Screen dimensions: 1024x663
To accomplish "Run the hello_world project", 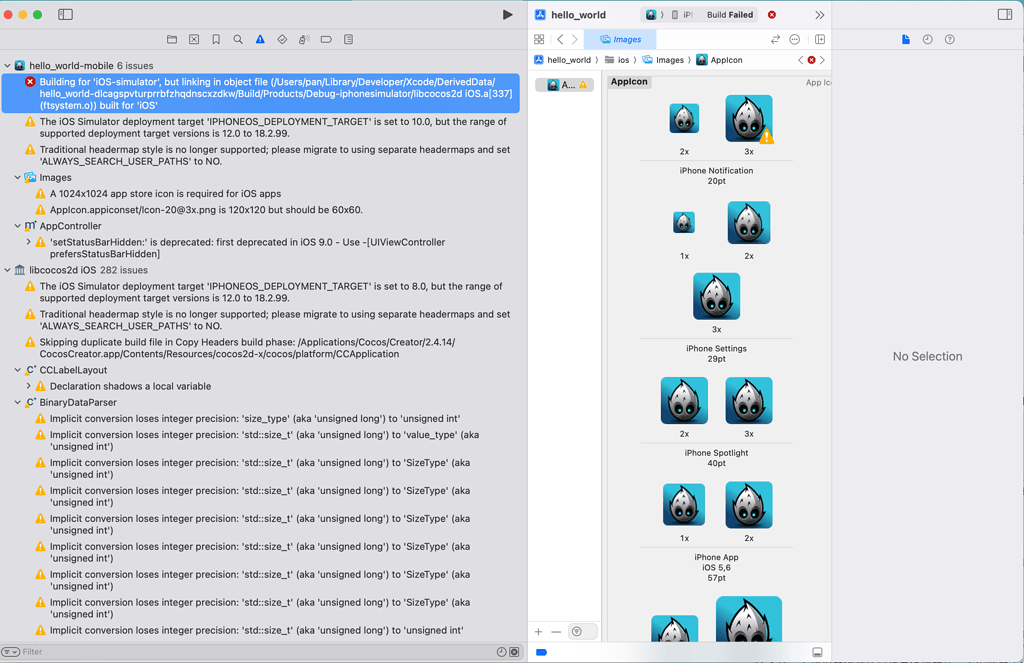I will 507,14.
